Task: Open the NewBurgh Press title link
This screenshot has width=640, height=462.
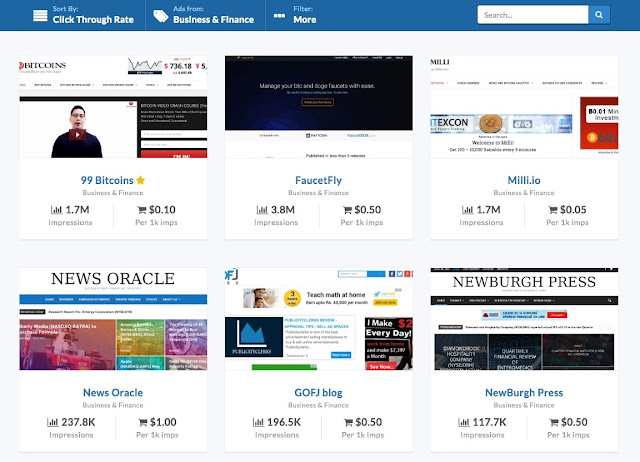Action: [x=524, y=393]
